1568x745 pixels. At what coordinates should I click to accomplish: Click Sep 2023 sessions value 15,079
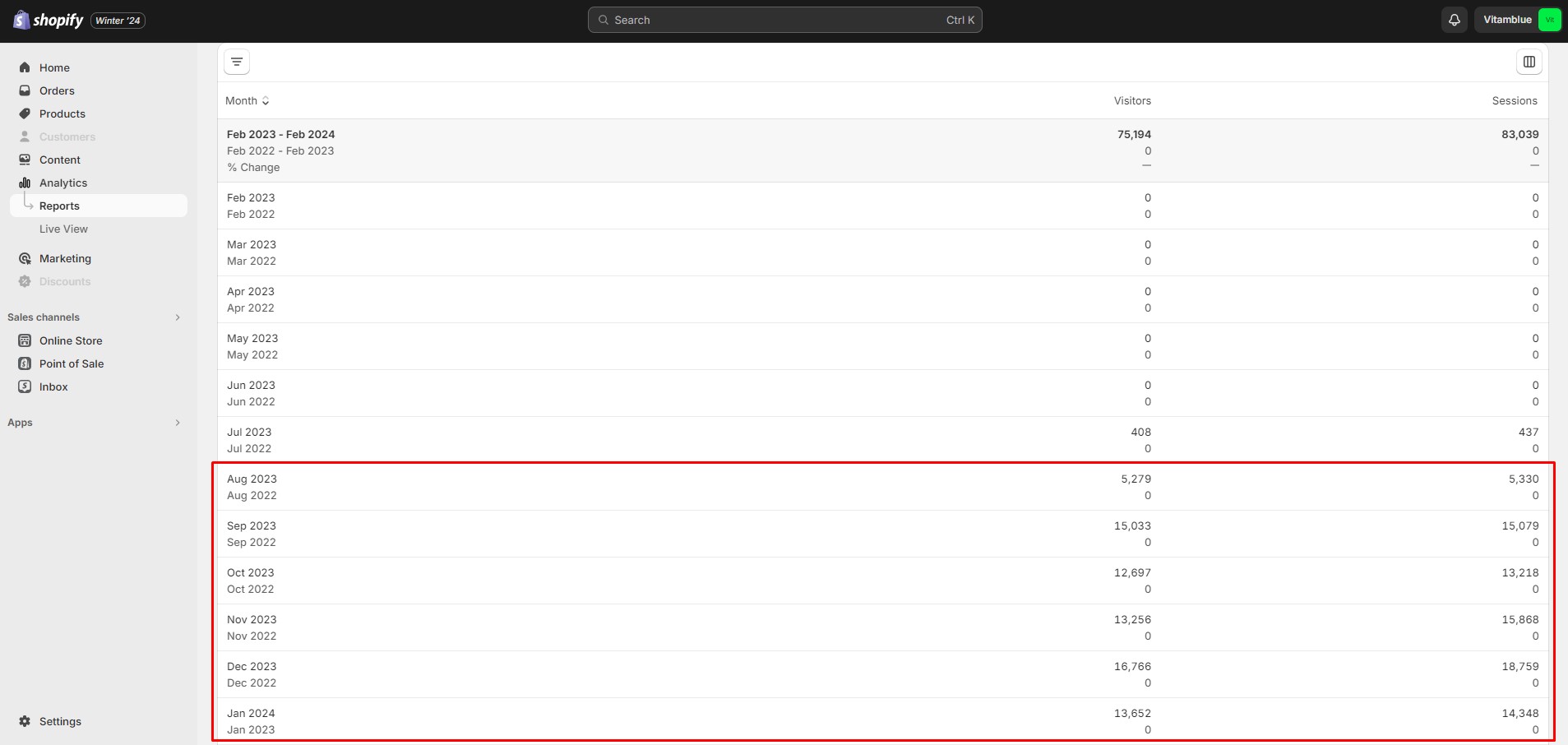pyautogui.click(x=1519, y=525)
